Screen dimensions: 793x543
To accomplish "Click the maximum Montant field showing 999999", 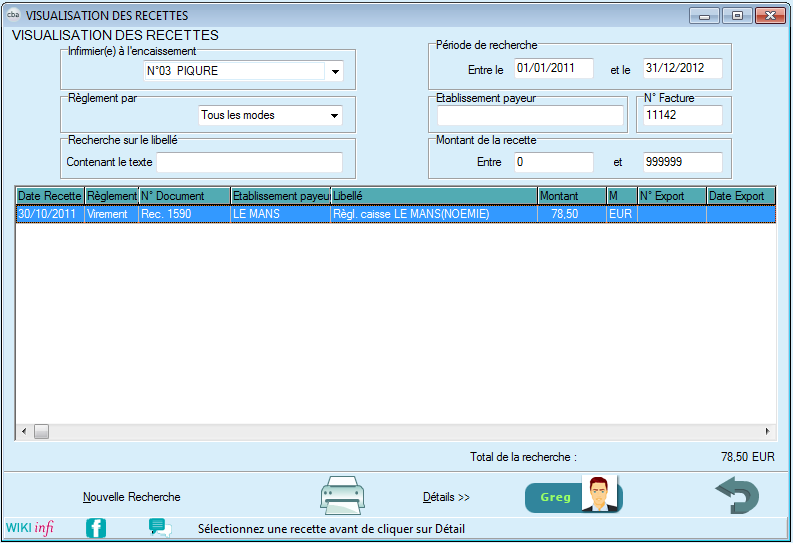I will (683, 162).
